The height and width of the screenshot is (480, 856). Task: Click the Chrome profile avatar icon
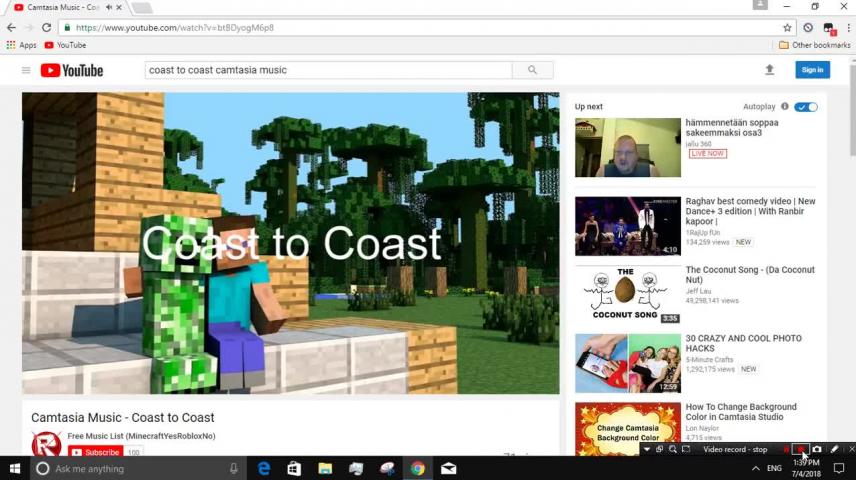click(760, 5)
